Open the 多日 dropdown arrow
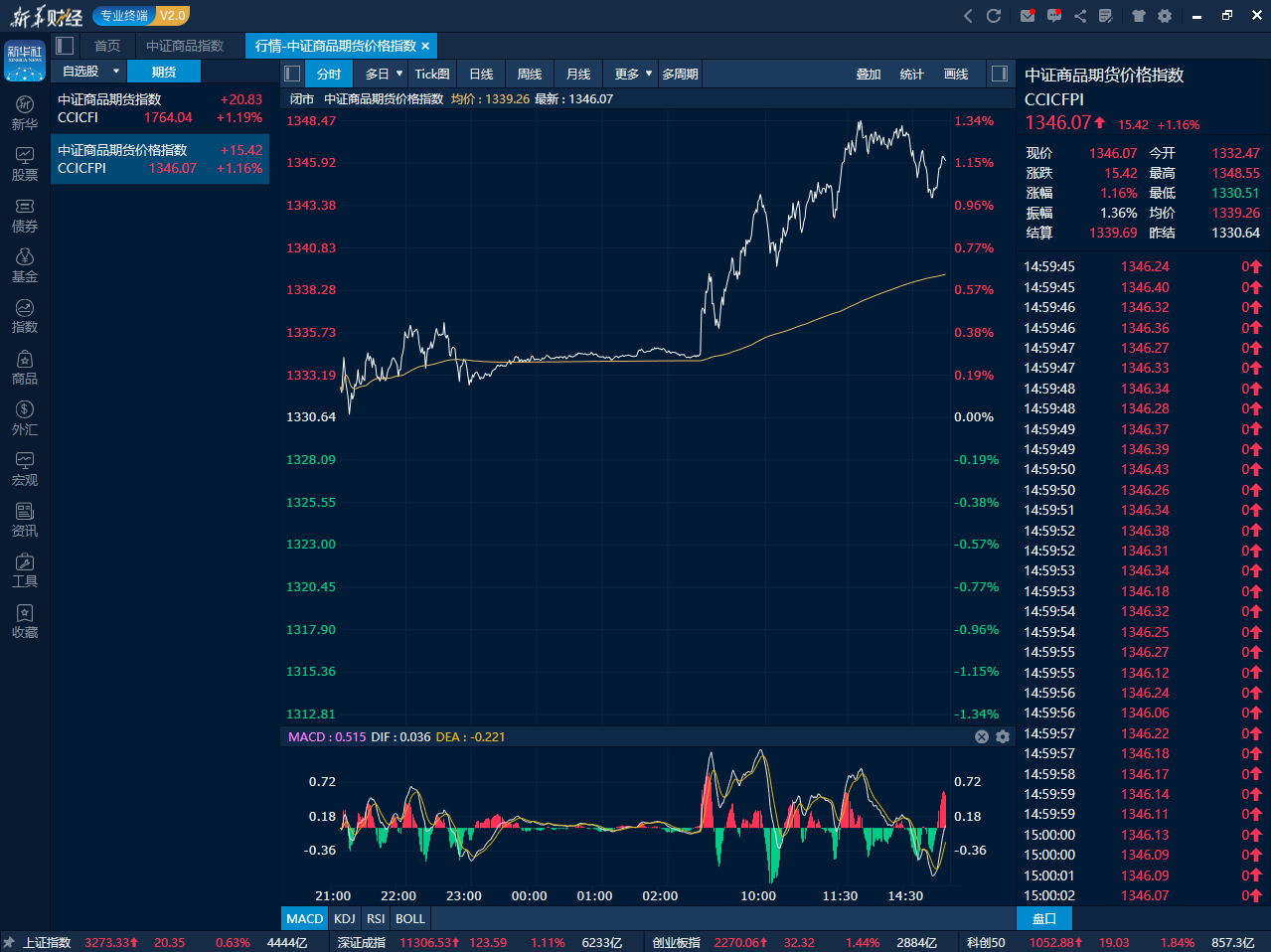This screenshot has height=952, width=1271. pos(399,74)
